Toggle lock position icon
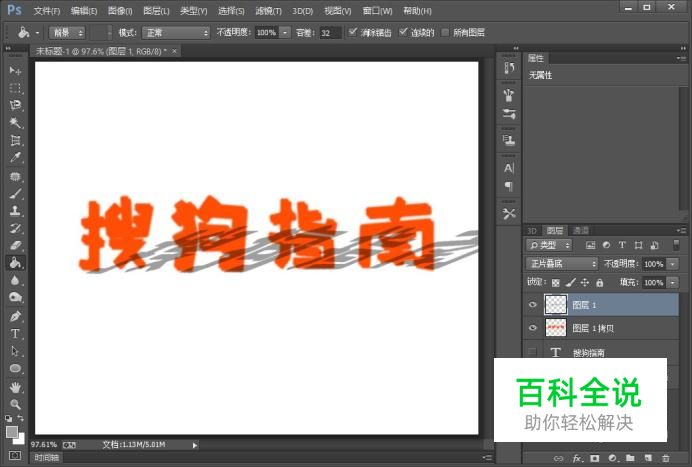 [585, 282]
